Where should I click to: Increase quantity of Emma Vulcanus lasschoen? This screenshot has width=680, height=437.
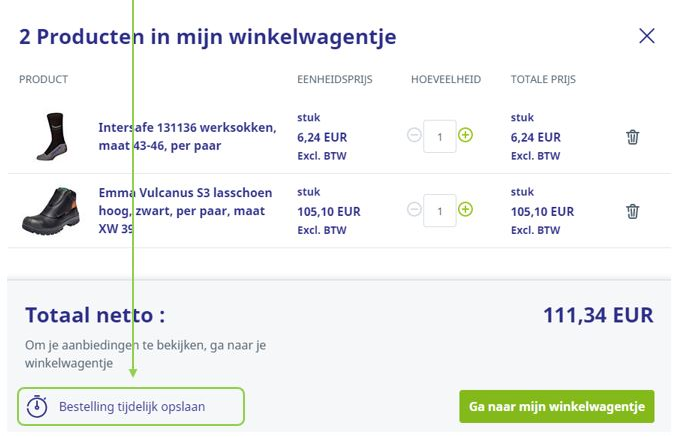465,209
